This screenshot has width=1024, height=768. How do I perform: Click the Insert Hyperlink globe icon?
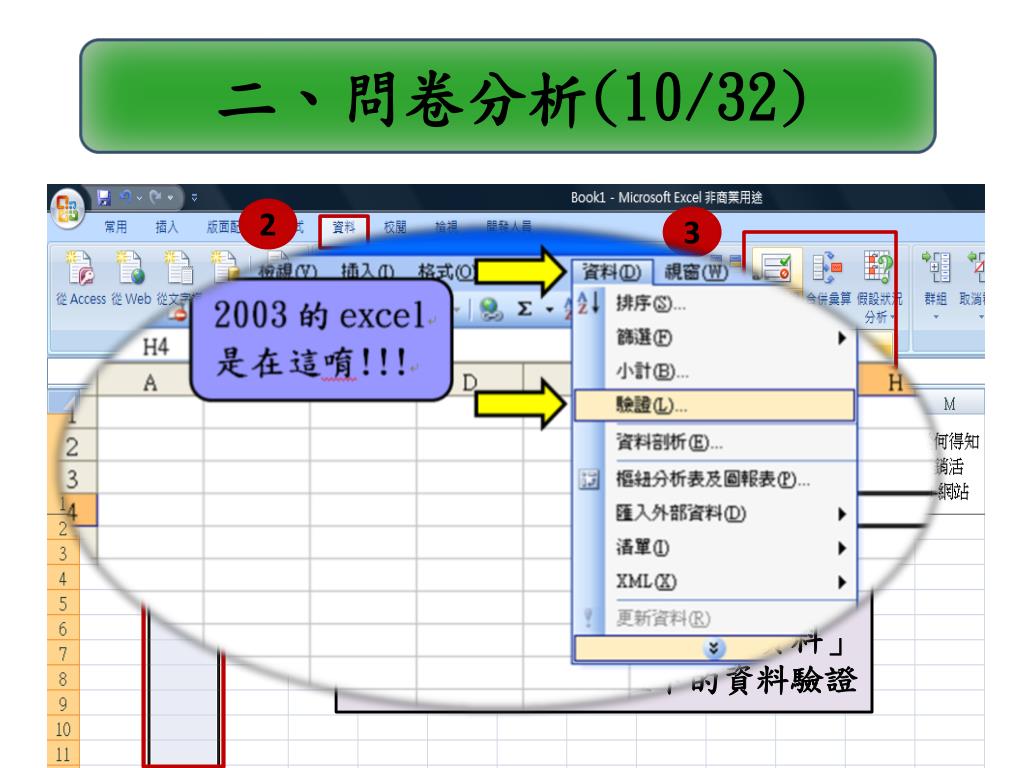490,309
